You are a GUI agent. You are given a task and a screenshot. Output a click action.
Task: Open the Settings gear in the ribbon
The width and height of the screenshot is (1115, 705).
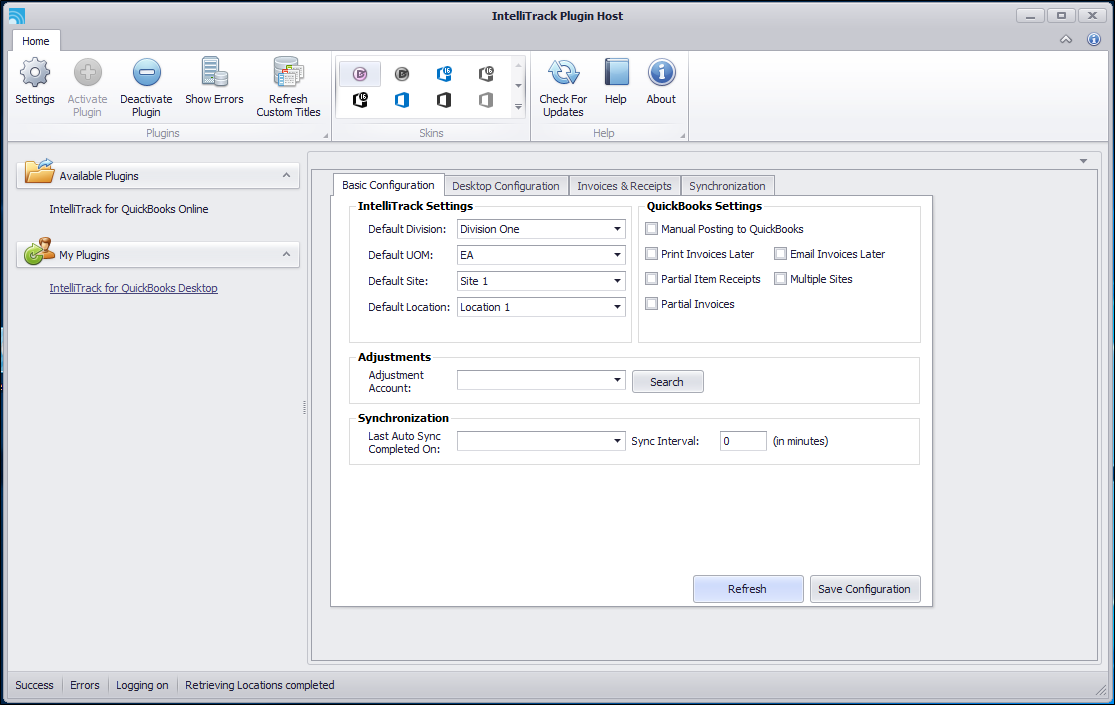(x=35, y=82)
